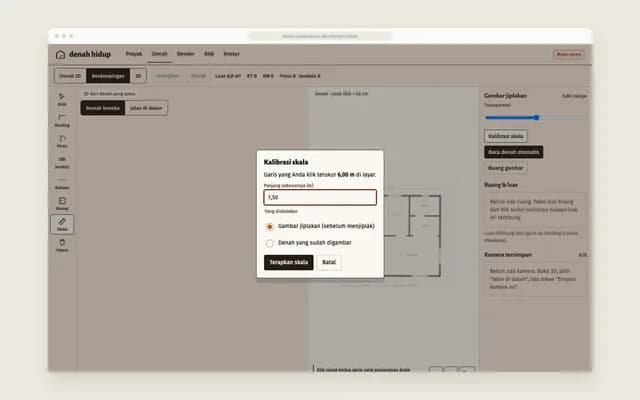640x400 pixels.
Task: Switch to 3D only view
Action: pyautogui.click(x=138, y=76)
